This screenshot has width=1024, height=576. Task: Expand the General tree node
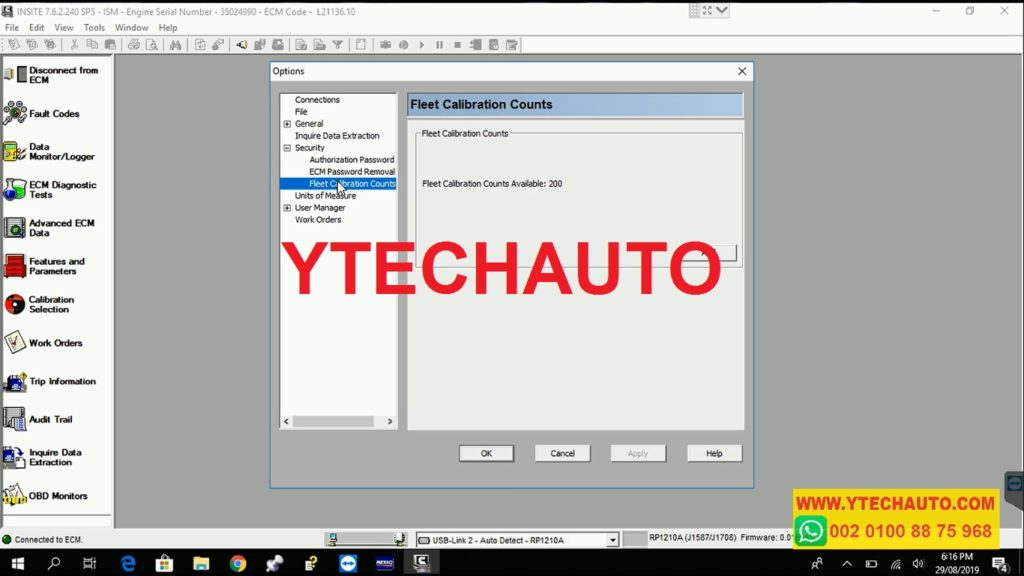[x=287, y=123]
